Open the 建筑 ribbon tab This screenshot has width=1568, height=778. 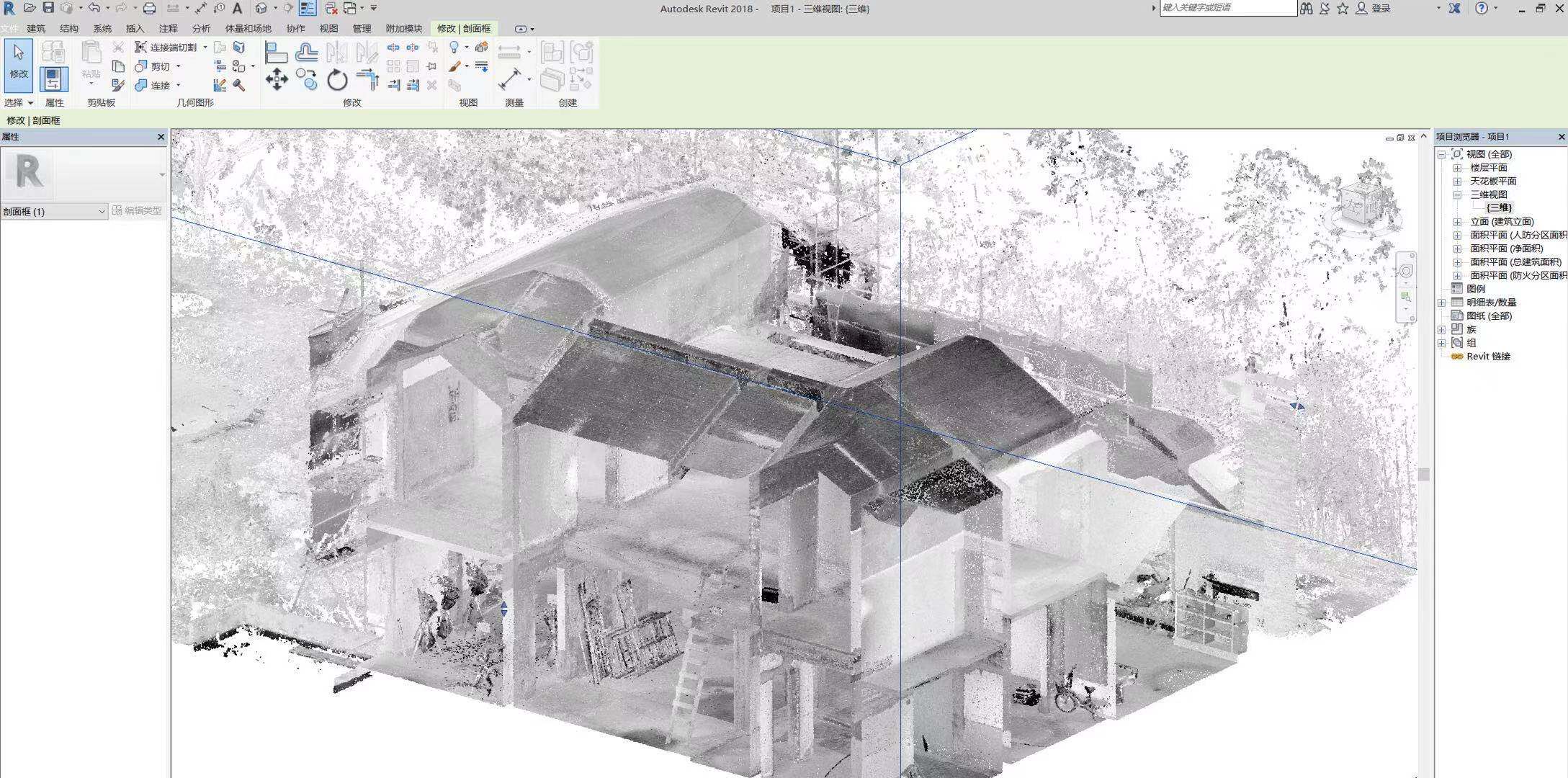tap(36, 29)
